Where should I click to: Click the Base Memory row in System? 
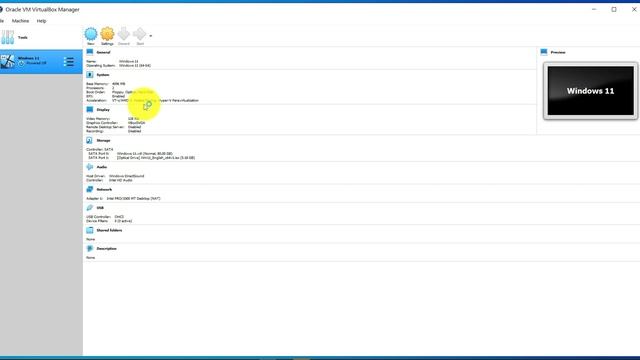(106, 84)
